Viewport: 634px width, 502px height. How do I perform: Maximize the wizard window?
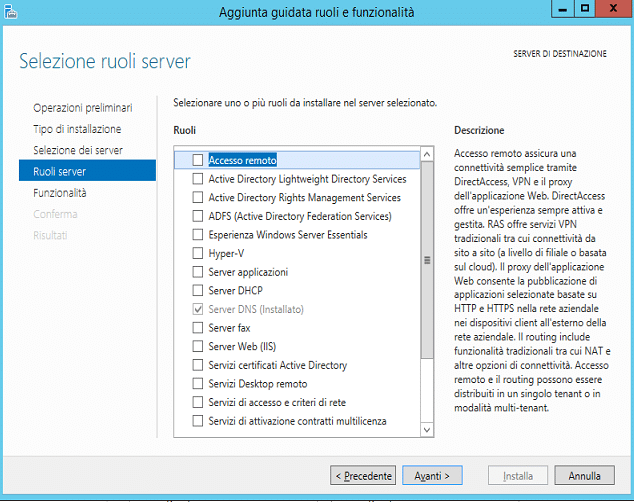tap(585, 8)
